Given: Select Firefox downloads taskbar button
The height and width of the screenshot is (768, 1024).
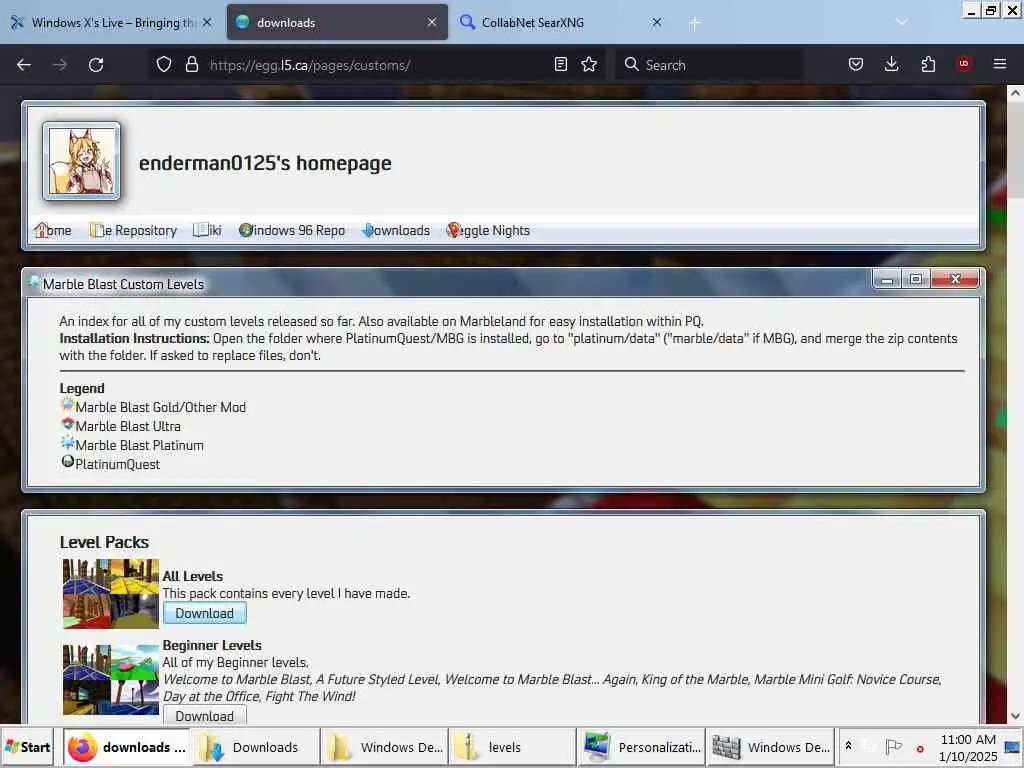Looking at the screenshot, I should pos(126,746).
